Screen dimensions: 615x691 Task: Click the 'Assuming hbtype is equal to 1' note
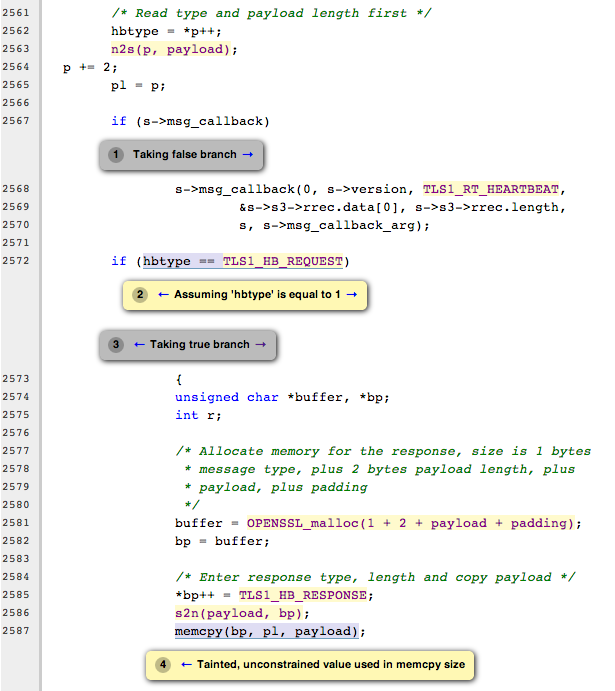pyautogui.click(x=257, y=295)
